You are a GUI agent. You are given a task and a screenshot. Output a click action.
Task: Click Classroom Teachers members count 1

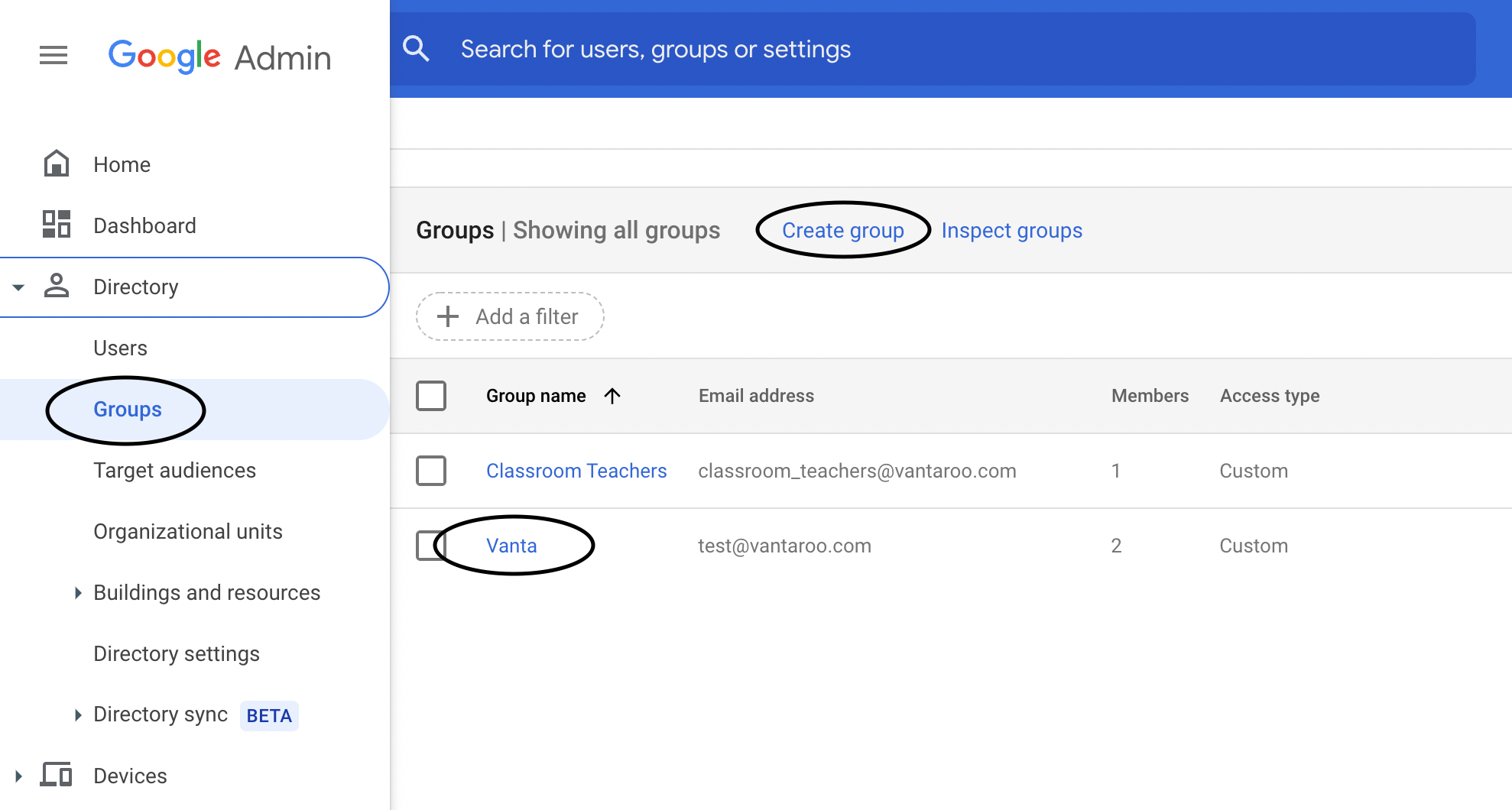1116,471
